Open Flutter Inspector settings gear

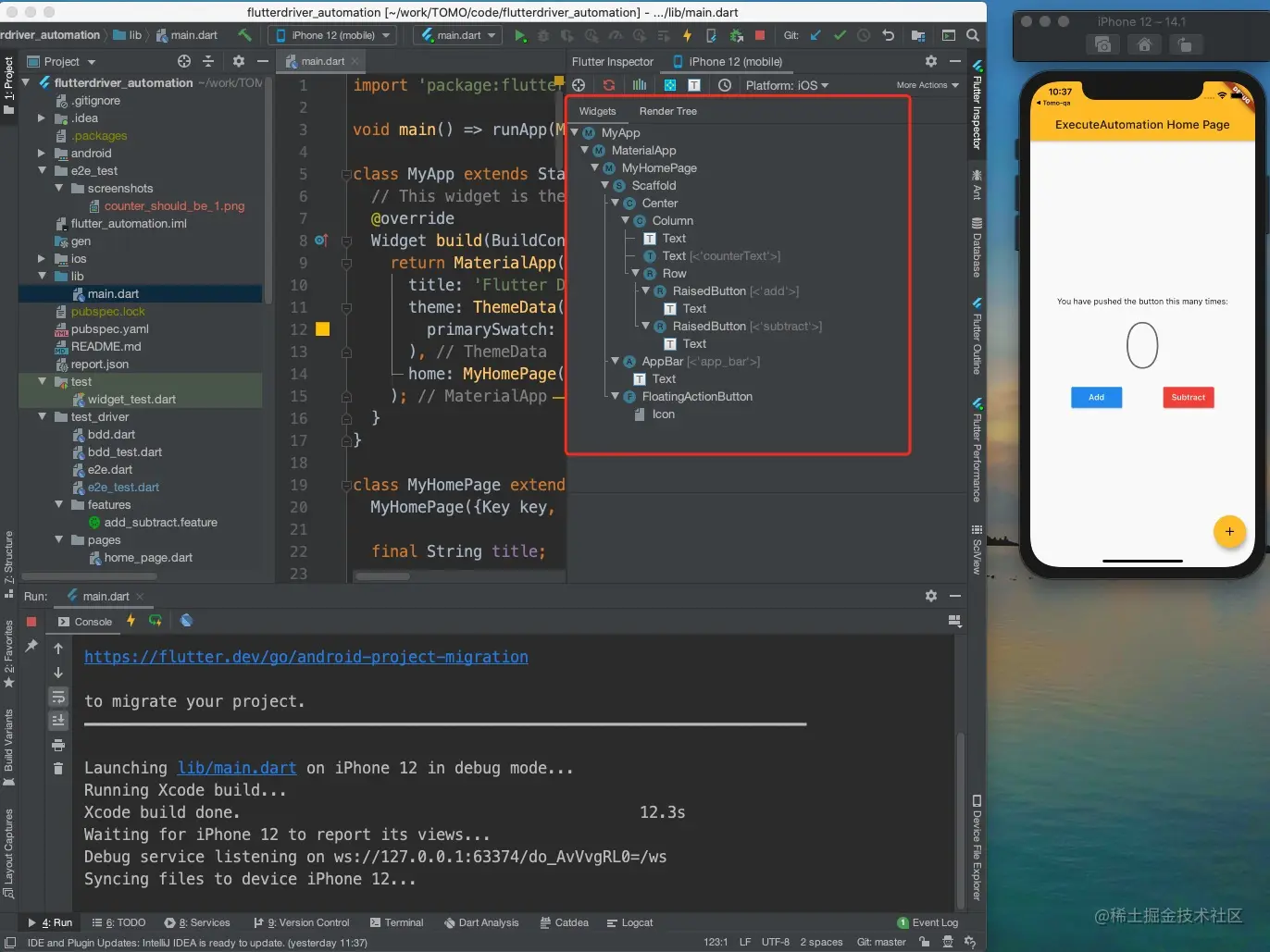tap(931, 61)
